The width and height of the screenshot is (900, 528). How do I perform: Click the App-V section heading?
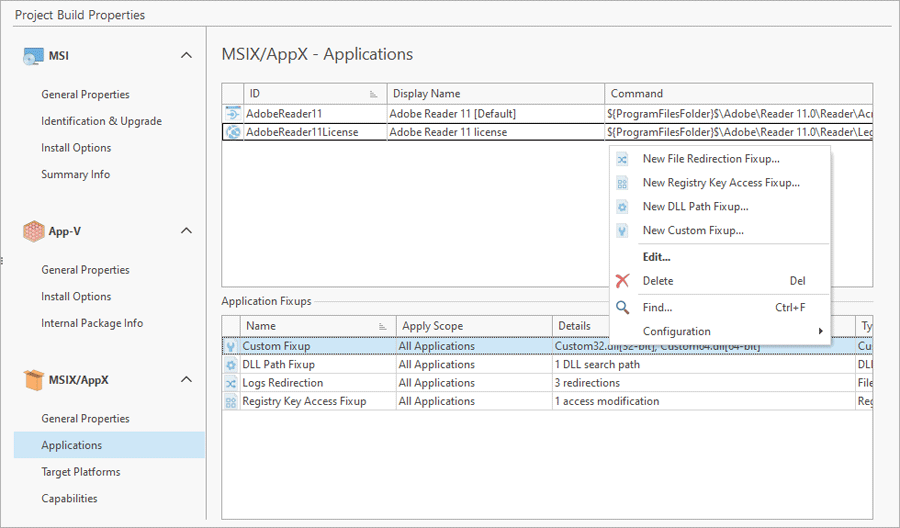[x=64, y=231]
